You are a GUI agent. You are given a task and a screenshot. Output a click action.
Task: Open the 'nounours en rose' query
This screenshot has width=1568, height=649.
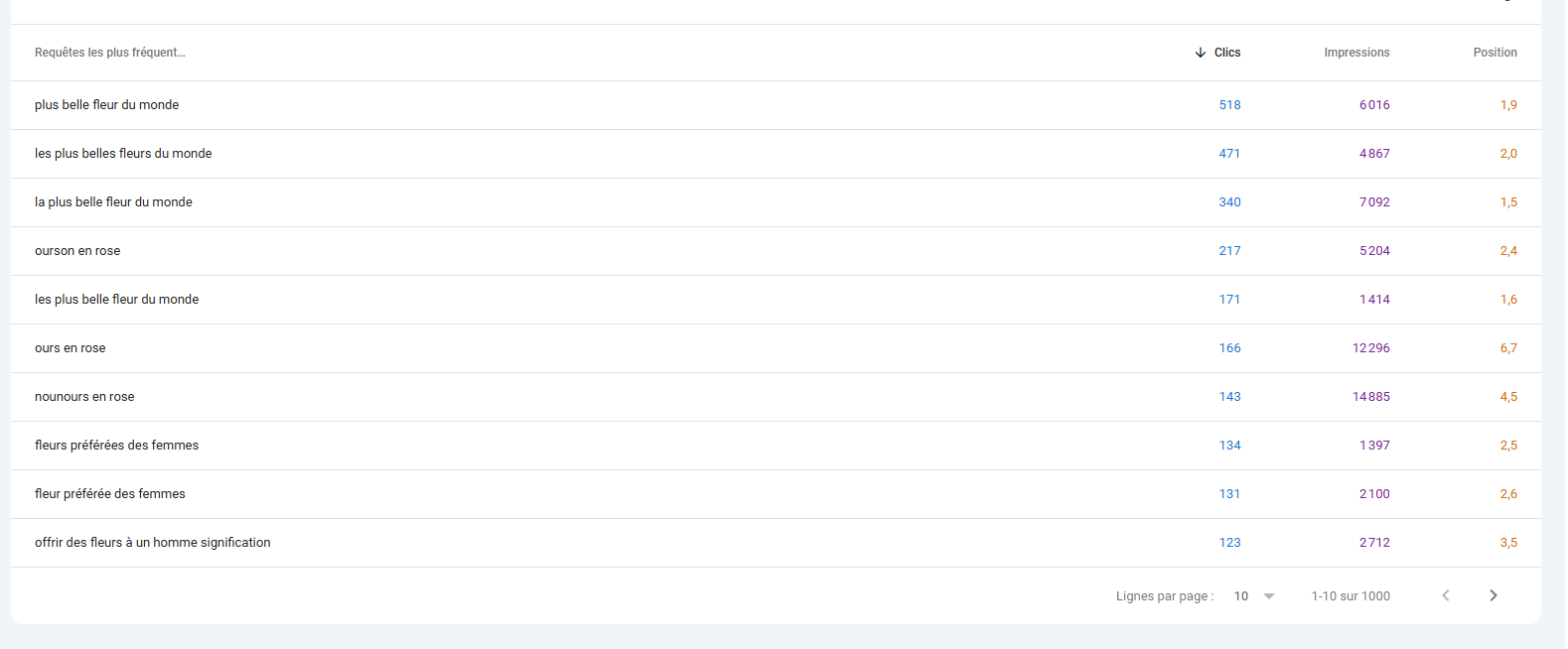tap(84, 397)
